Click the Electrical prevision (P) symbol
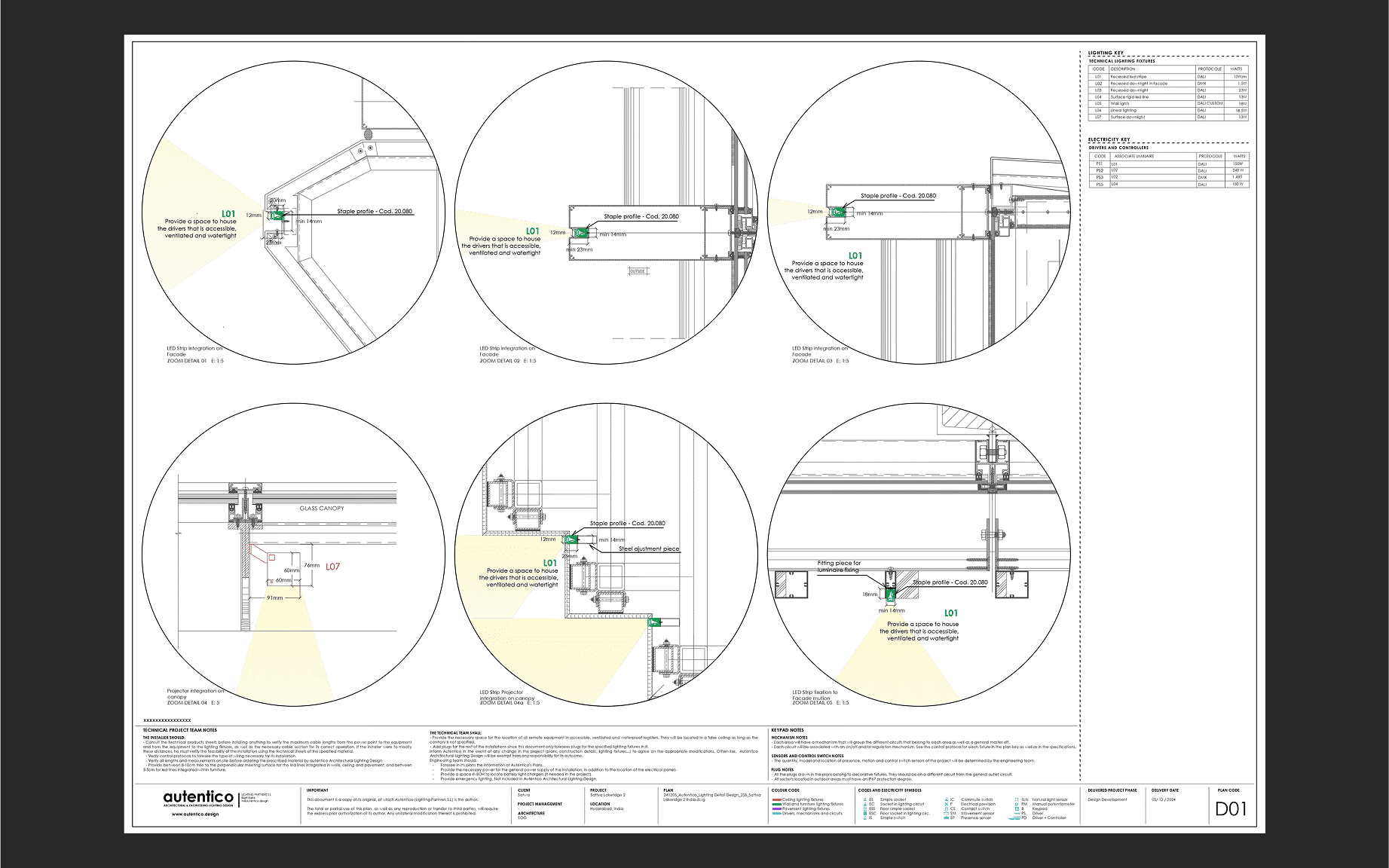This screenshot has width=1389, height=868. click(945, 804)
